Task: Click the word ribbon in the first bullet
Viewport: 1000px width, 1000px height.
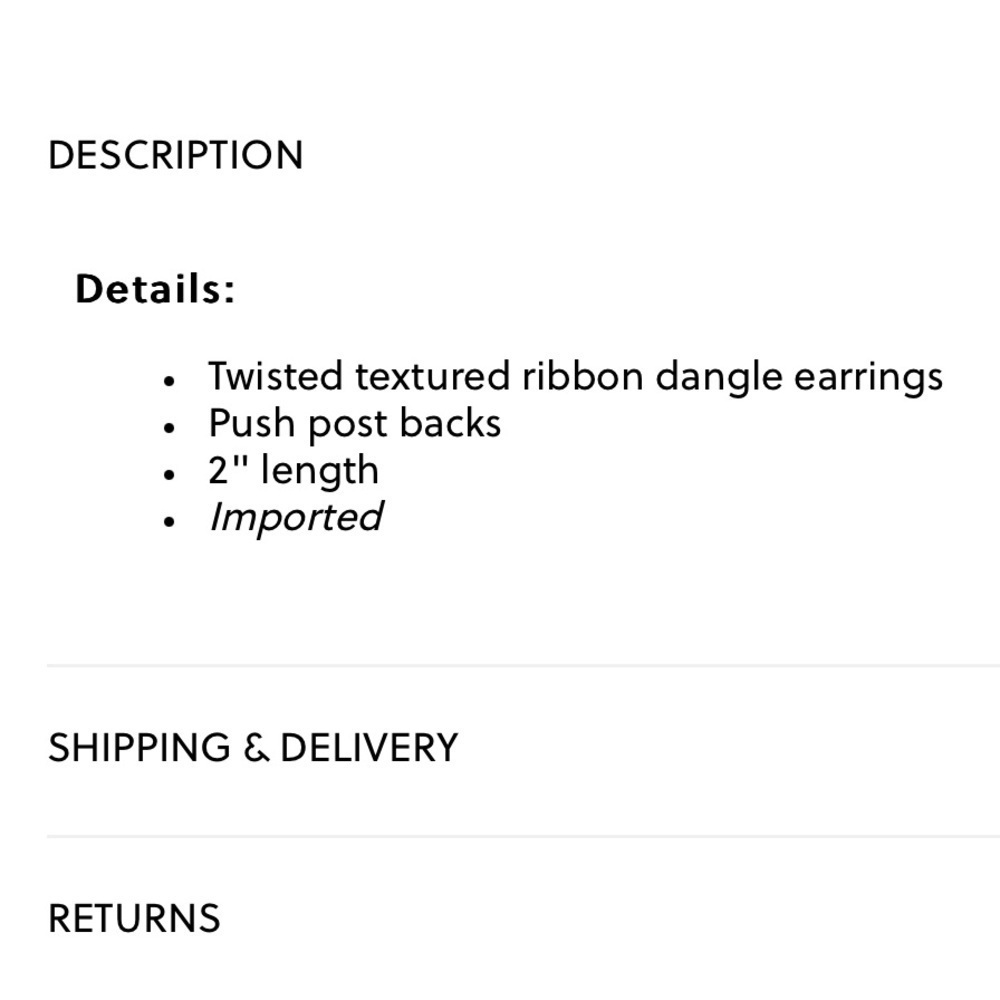Action: pos(582,376)
